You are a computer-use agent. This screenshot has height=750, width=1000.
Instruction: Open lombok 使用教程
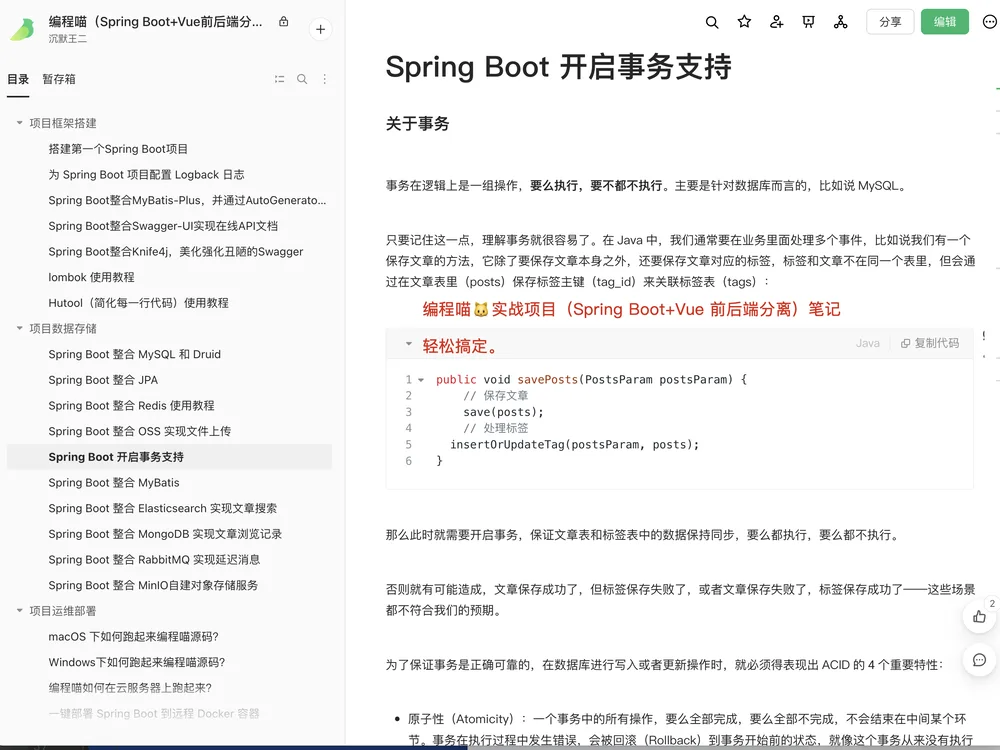91,277
